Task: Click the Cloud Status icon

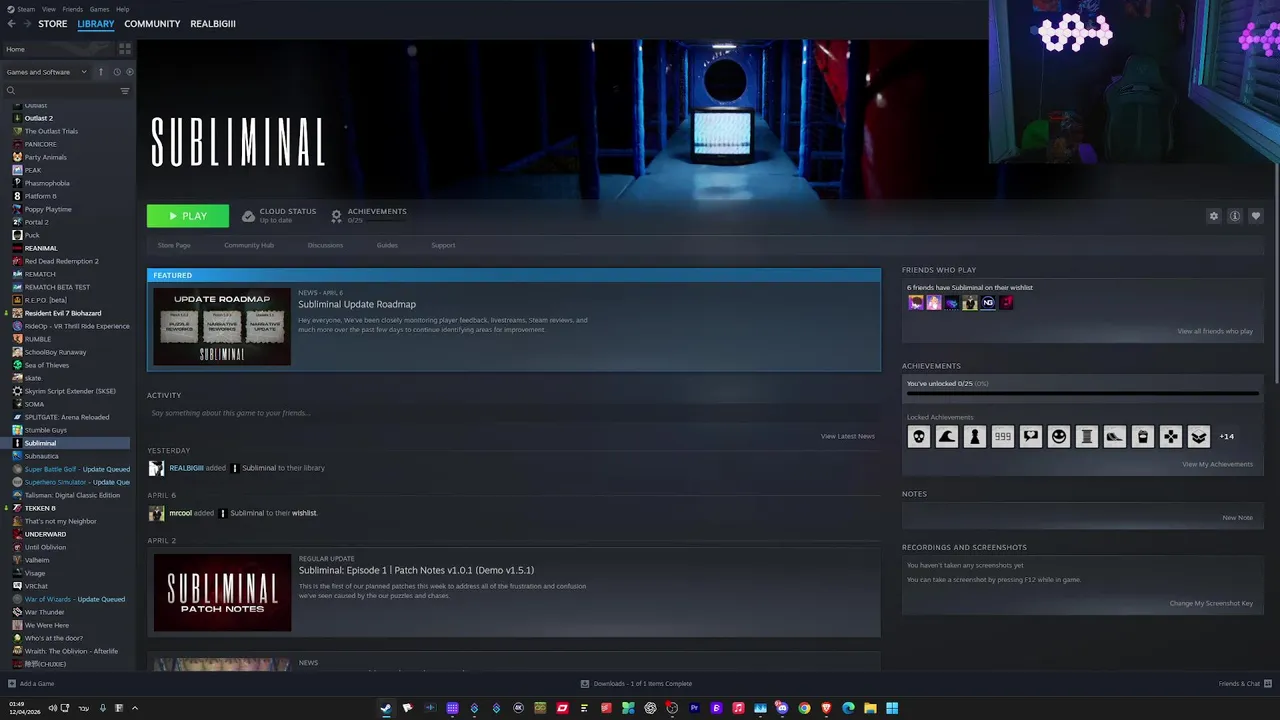Action: [x=248, y=216]
